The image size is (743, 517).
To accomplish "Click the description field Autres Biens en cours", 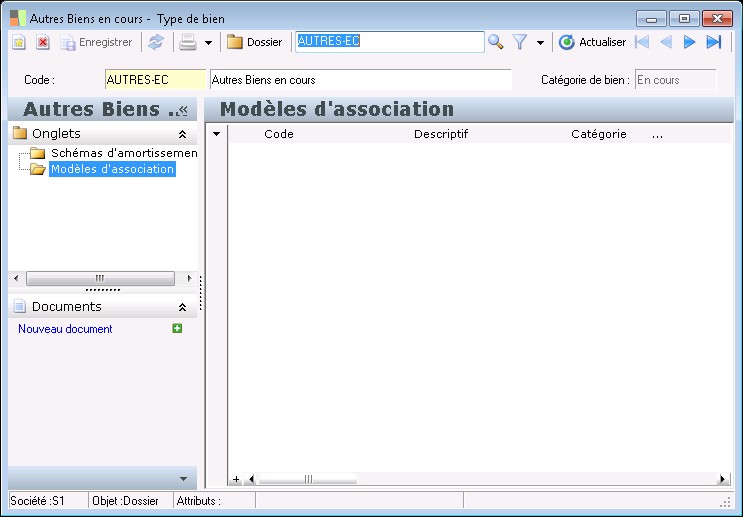I will coord(361,80).
